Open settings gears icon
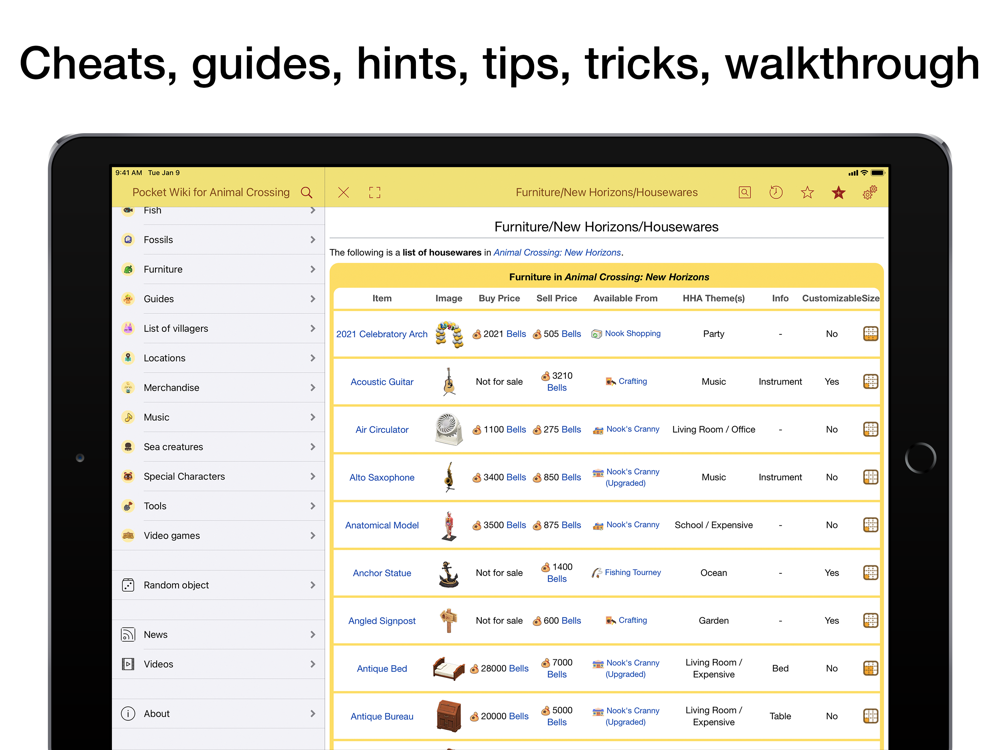This screenshot has height=750, width=1000. pyautogui.click(x=870, y=193)
